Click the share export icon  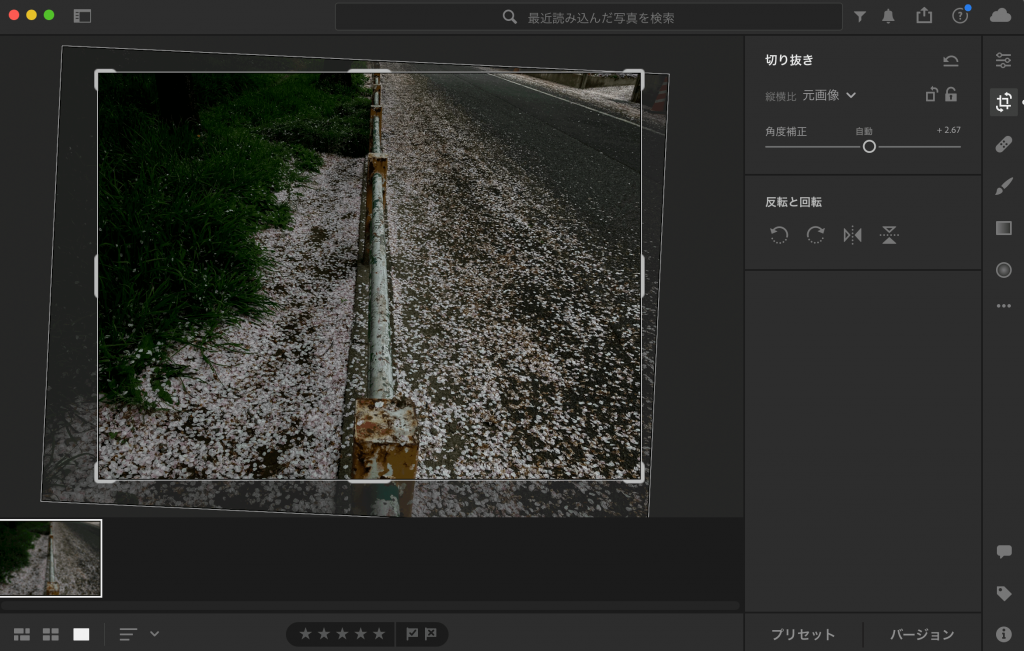point(924,16)
